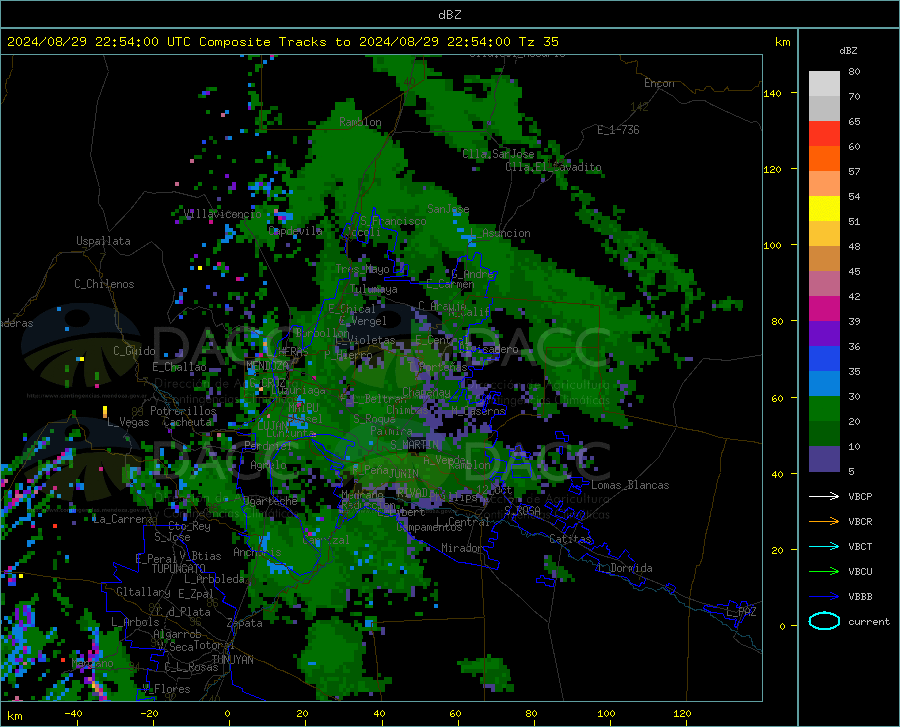Click the SanJose map label

(x=448, y=209)
